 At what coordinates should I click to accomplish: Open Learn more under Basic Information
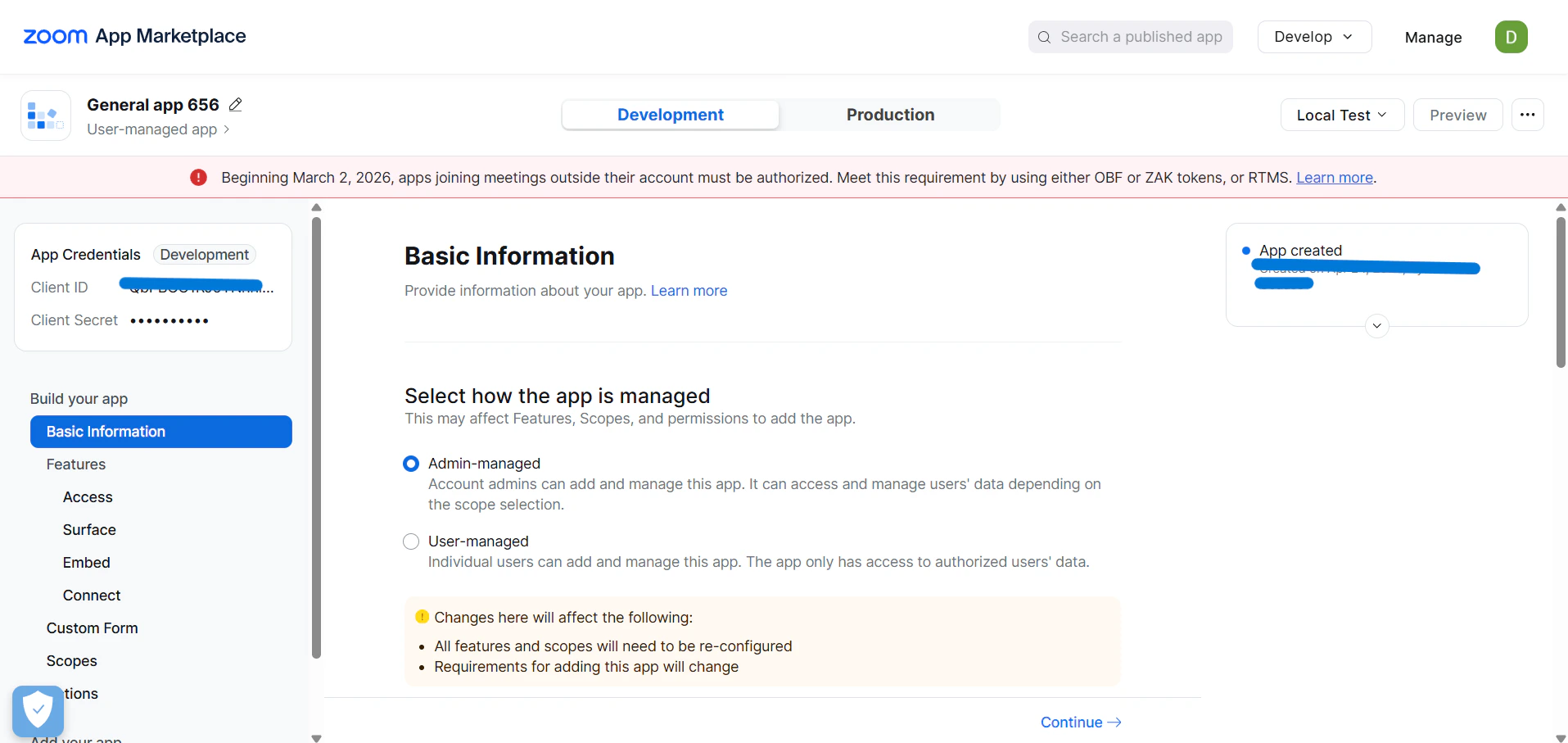689,291
